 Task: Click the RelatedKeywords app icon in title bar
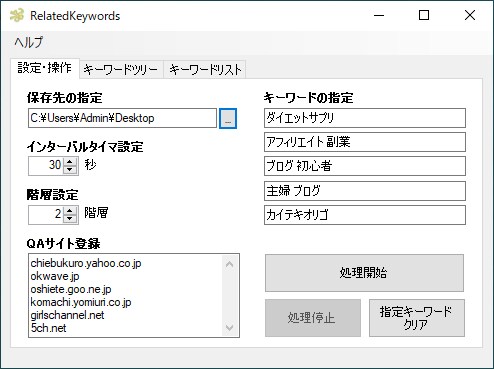tap(17, 15)
